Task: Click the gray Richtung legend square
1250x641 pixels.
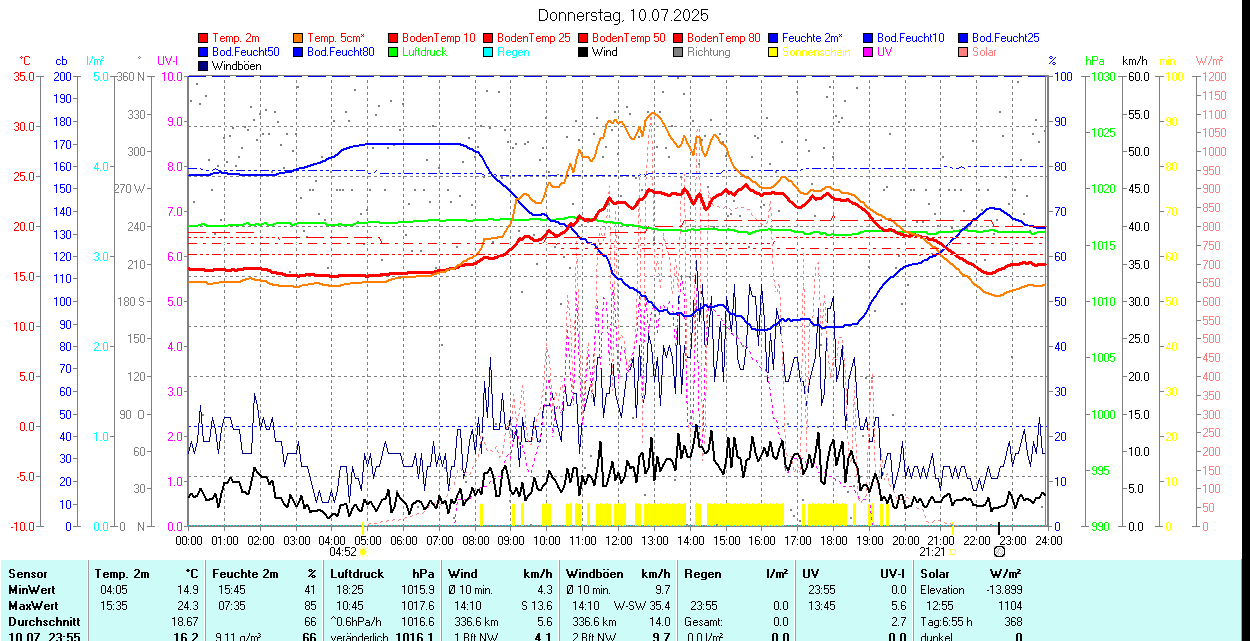Action: 679,52
